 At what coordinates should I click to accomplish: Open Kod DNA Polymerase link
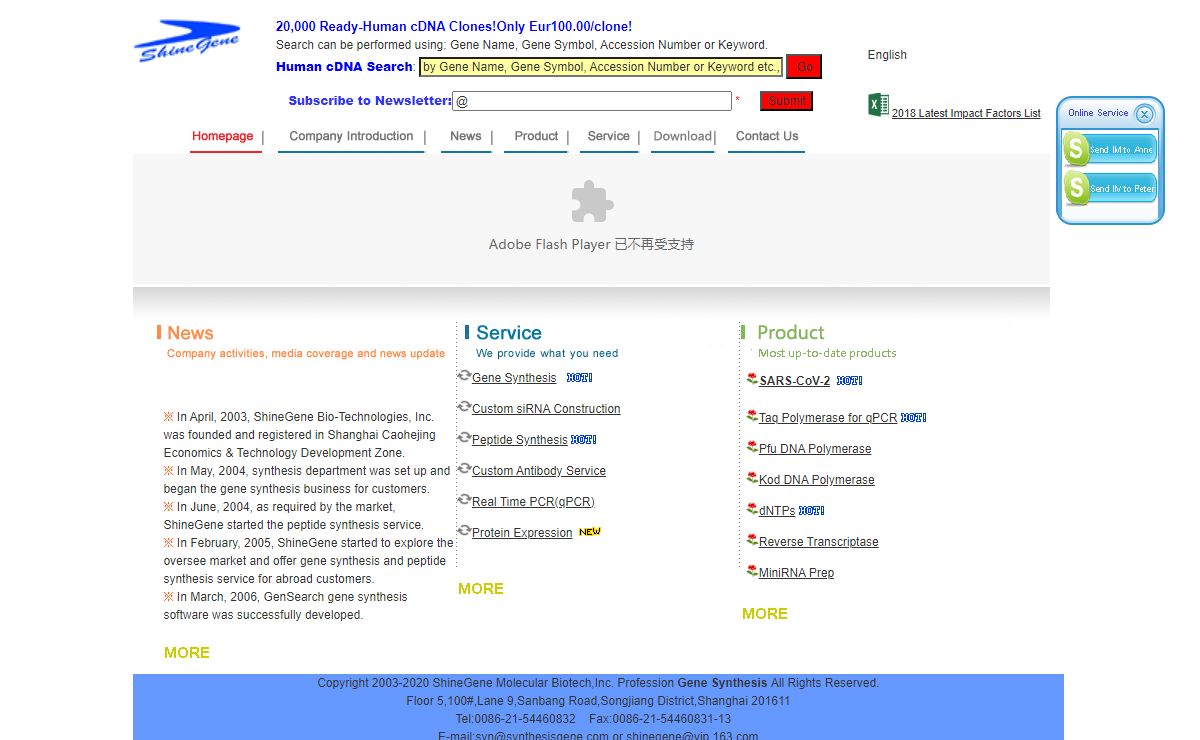tap(817, 480)
